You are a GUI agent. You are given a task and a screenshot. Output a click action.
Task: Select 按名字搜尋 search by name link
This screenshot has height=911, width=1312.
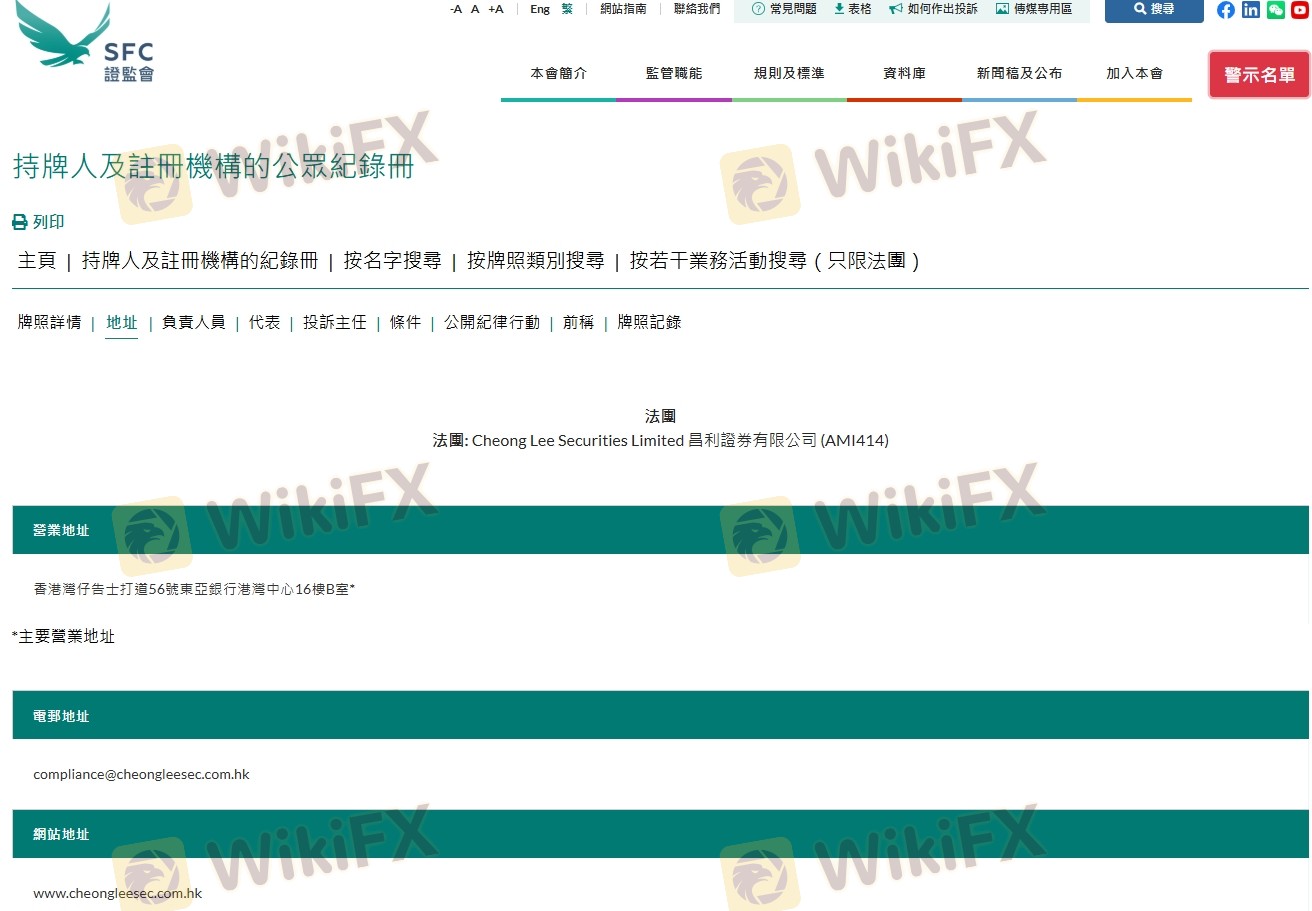(392, 261)
